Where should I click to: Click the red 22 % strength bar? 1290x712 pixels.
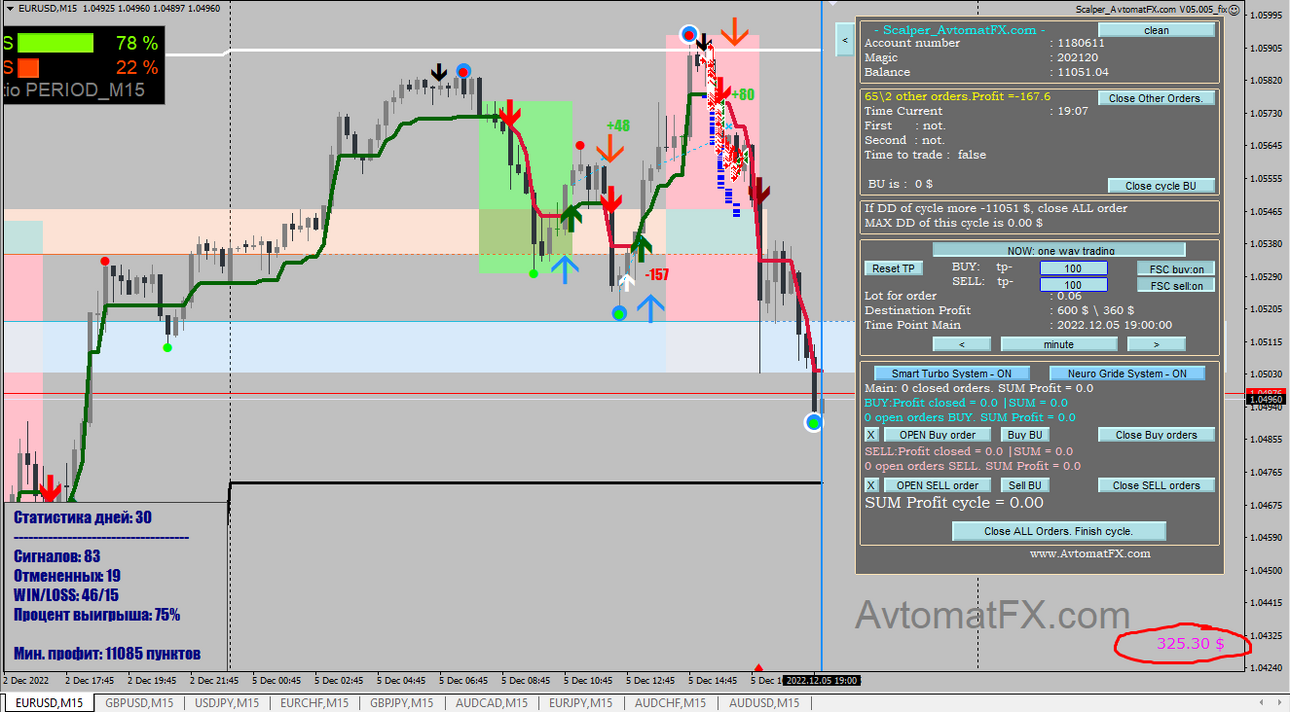coord(28,68)
